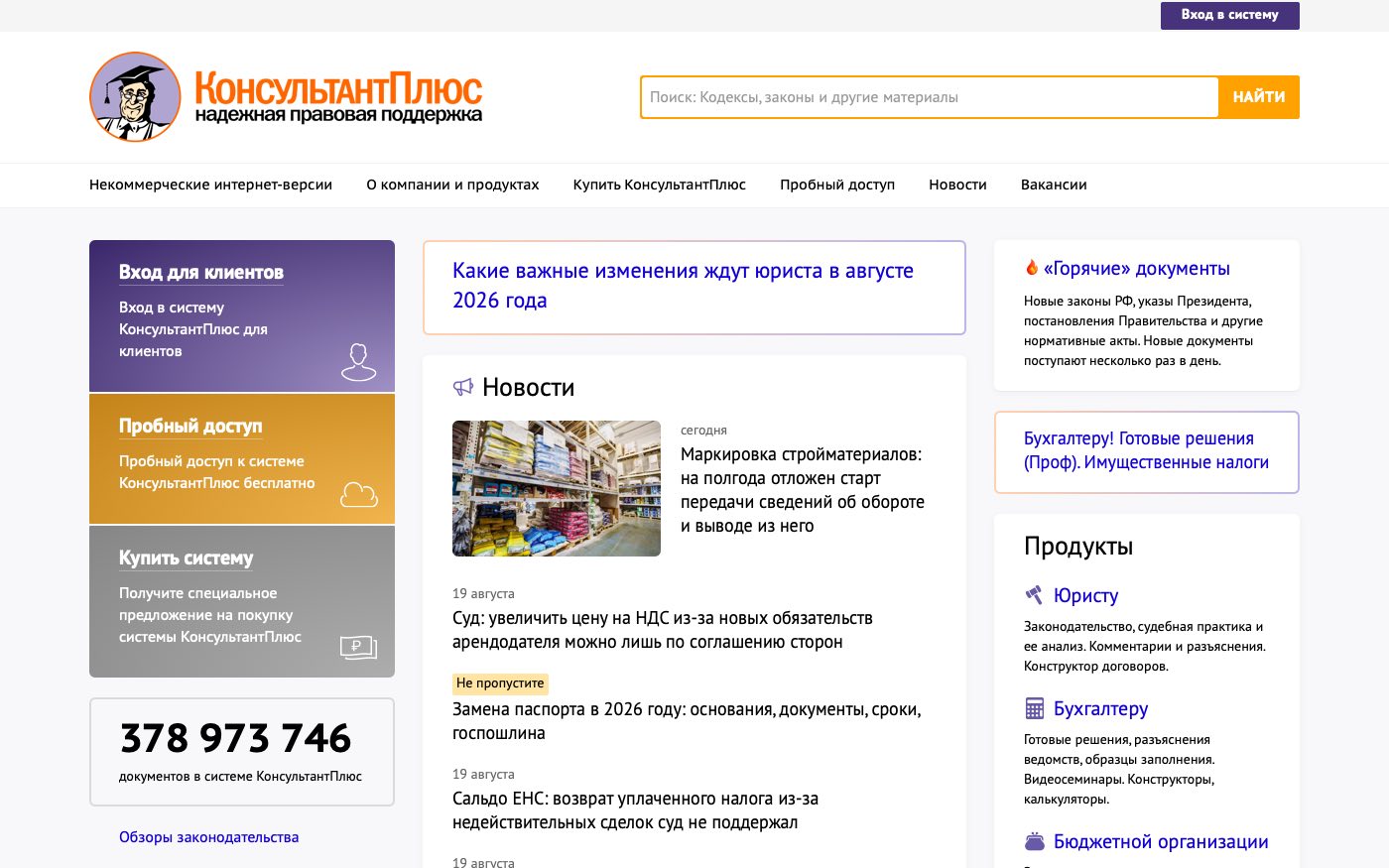Screen dimensions: 1389x868
Task: Click the ConsultantPlus professor logo icon
Action: [135, 97]
